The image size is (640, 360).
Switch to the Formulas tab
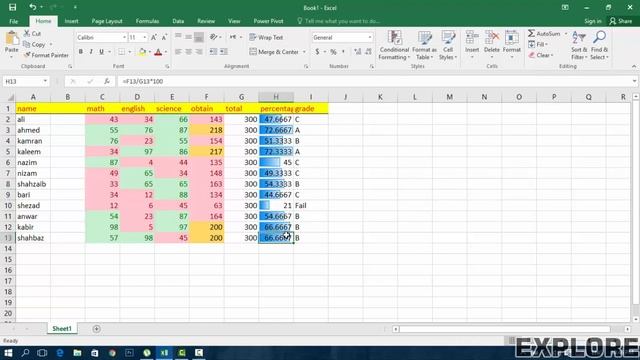point(147,21)
